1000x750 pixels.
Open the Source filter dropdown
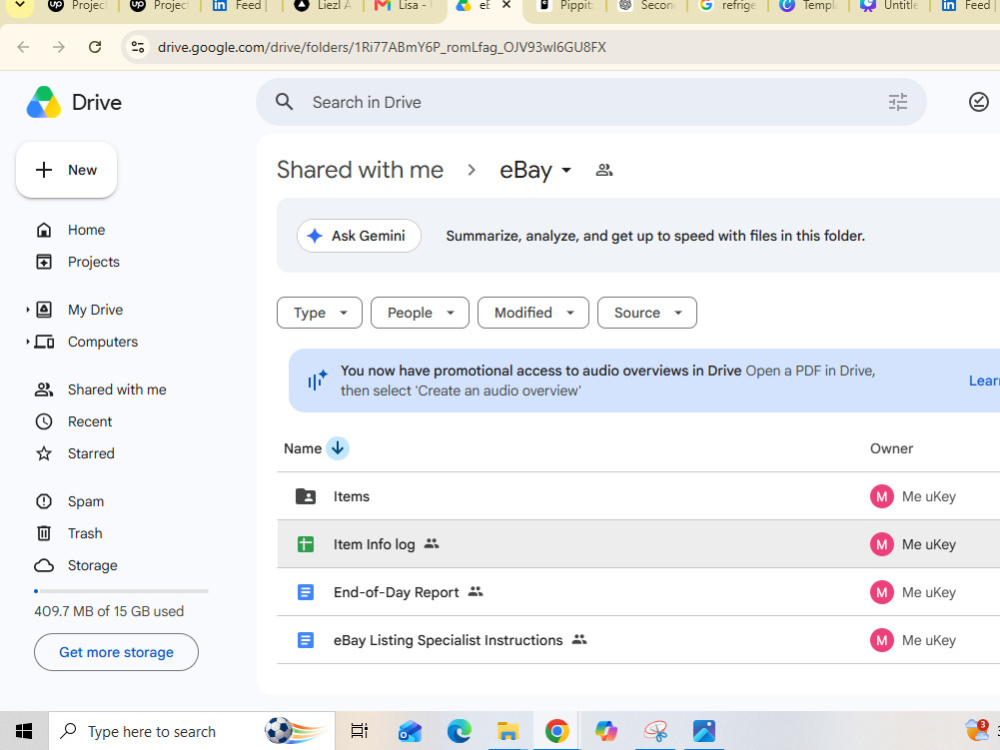pos(647,312)
